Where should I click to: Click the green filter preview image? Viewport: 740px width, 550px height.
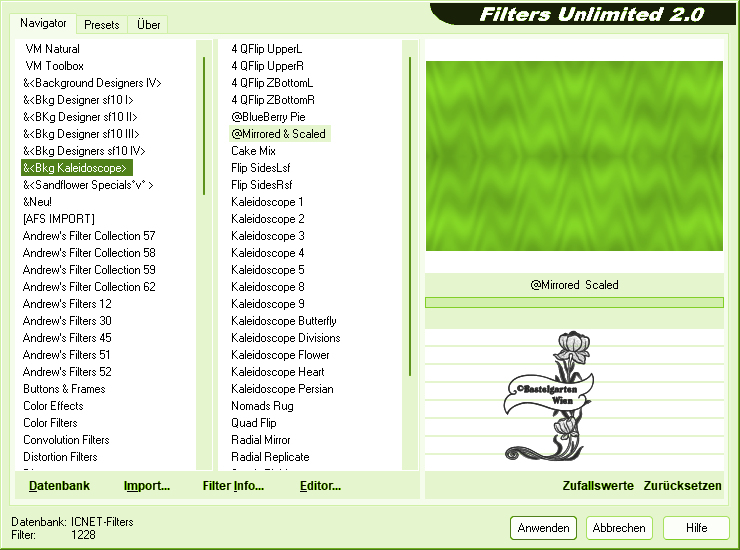[x=574, y=156]
